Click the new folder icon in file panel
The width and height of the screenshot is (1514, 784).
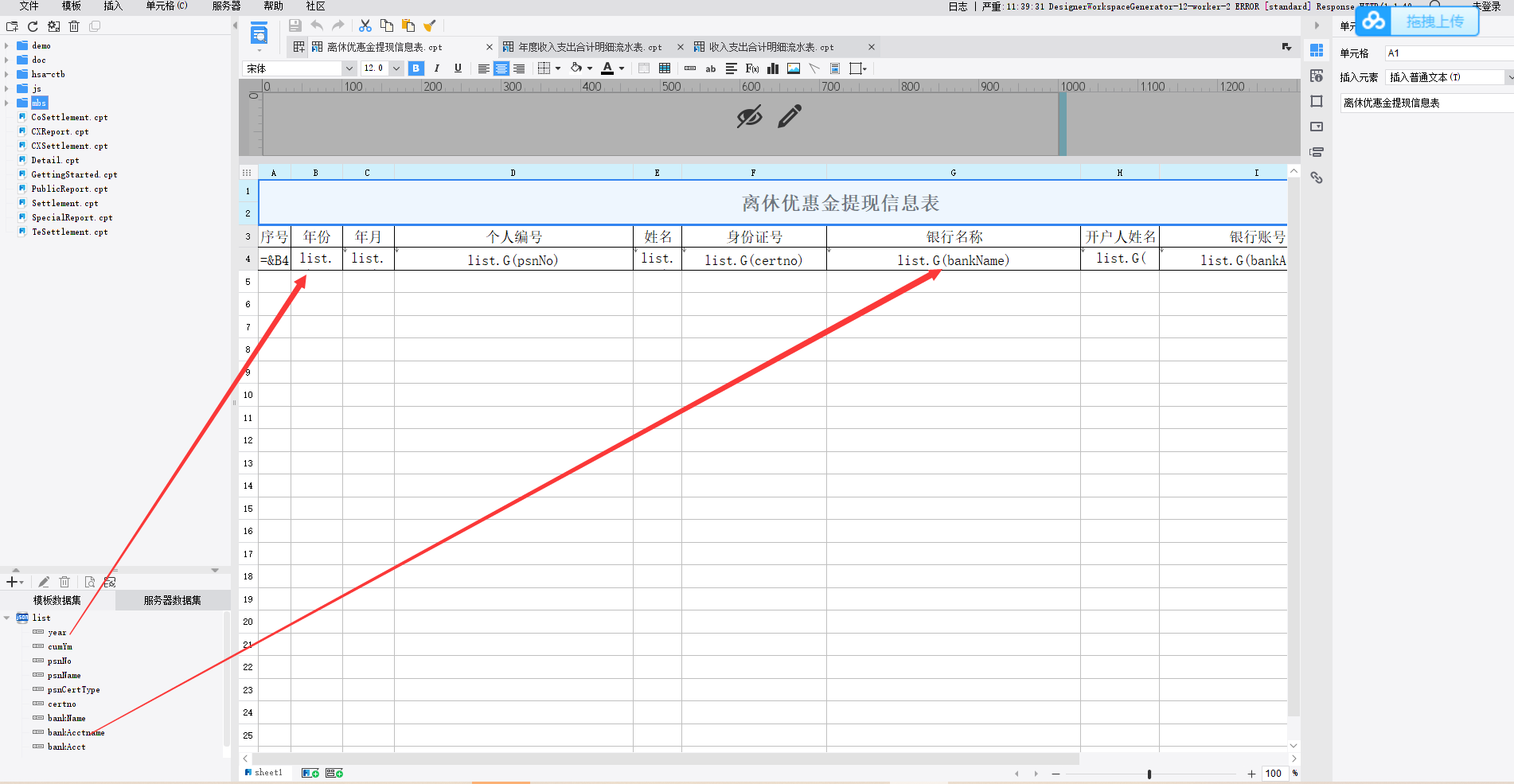pos(12,26)
